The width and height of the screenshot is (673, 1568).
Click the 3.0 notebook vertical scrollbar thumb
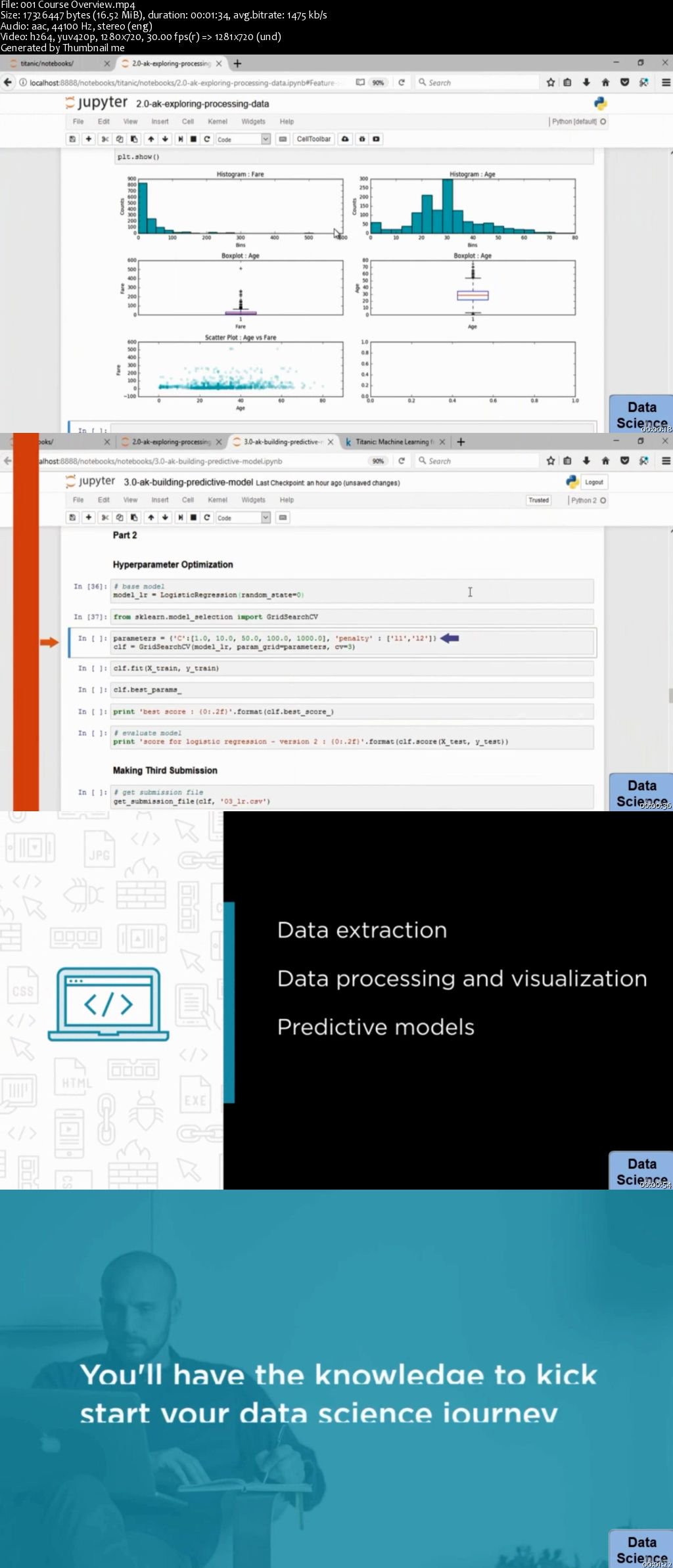(670, 696)
